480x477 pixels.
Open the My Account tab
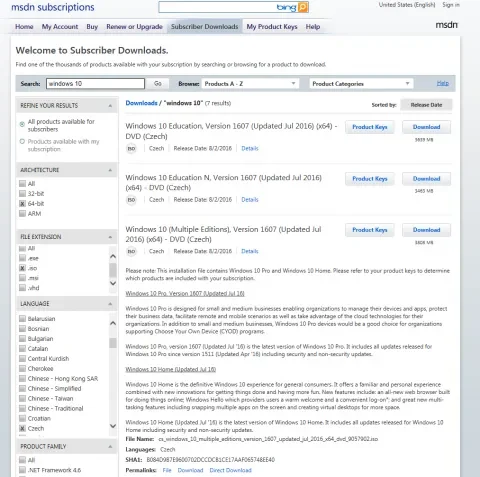60,27
